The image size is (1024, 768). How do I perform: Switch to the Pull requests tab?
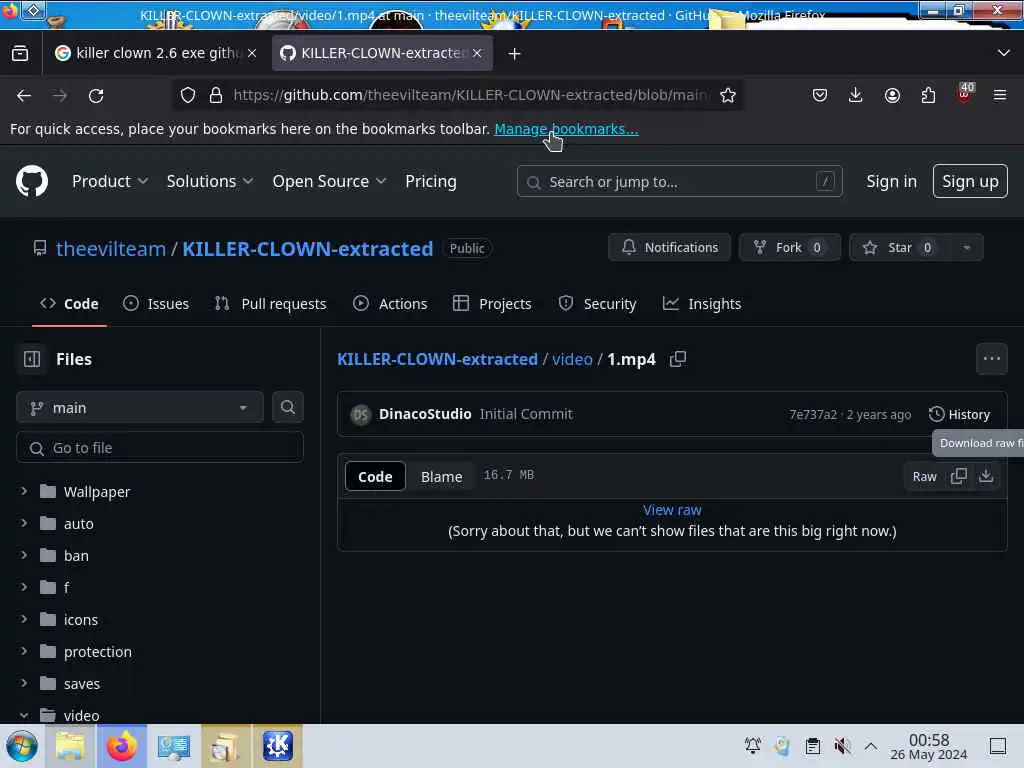pyautogui.click(x=270, y=304)
